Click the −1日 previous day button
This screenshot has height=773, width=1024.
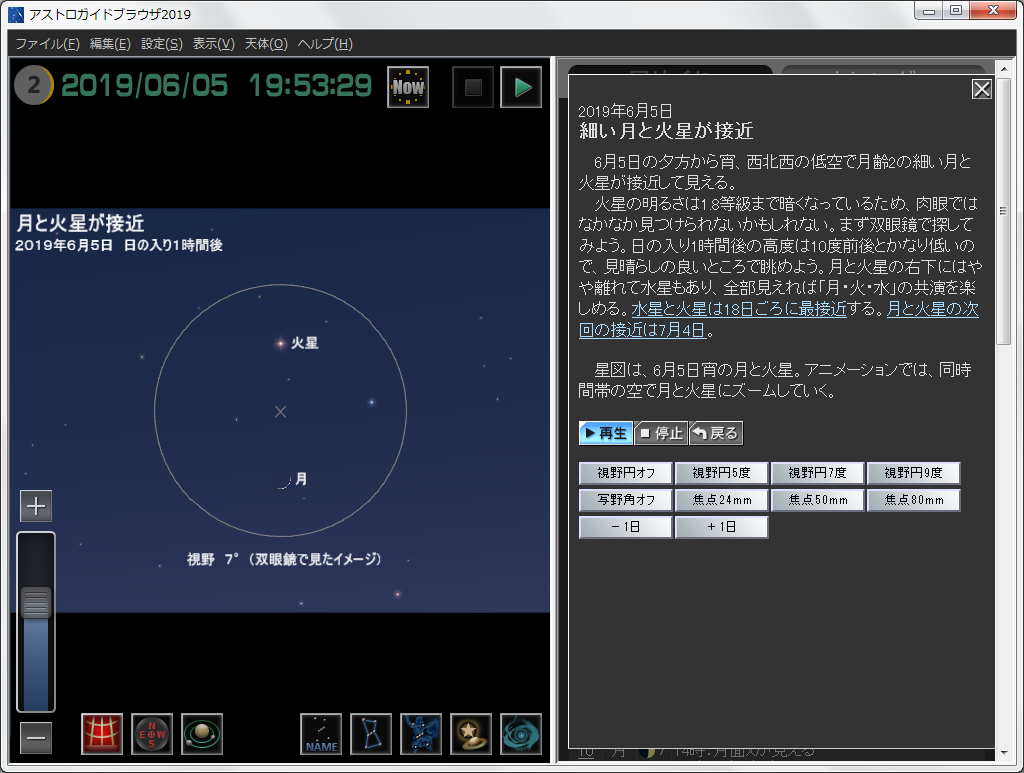click(626, 527)
